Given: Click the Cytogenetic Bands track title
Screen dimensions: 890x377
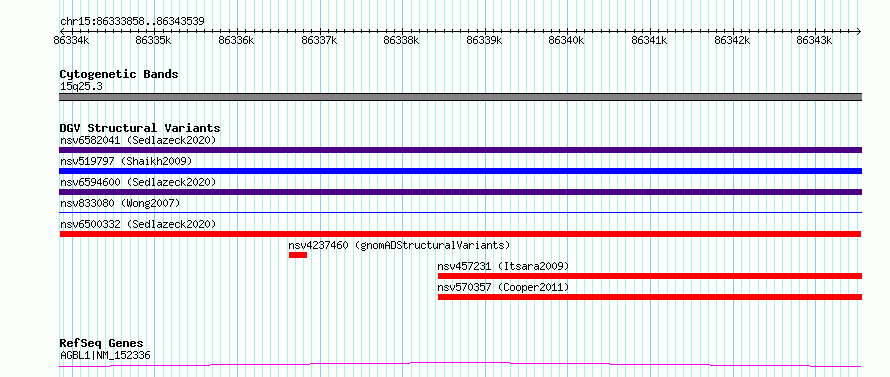Looking at the screenshot, I should [x=119, y=74].
